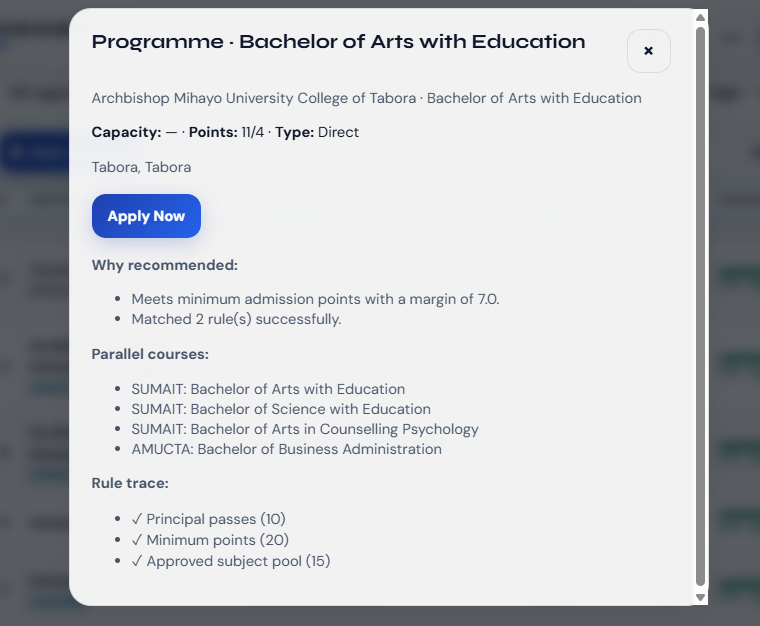Click the Principal passes (10) rule

click(x=208, y=519)
